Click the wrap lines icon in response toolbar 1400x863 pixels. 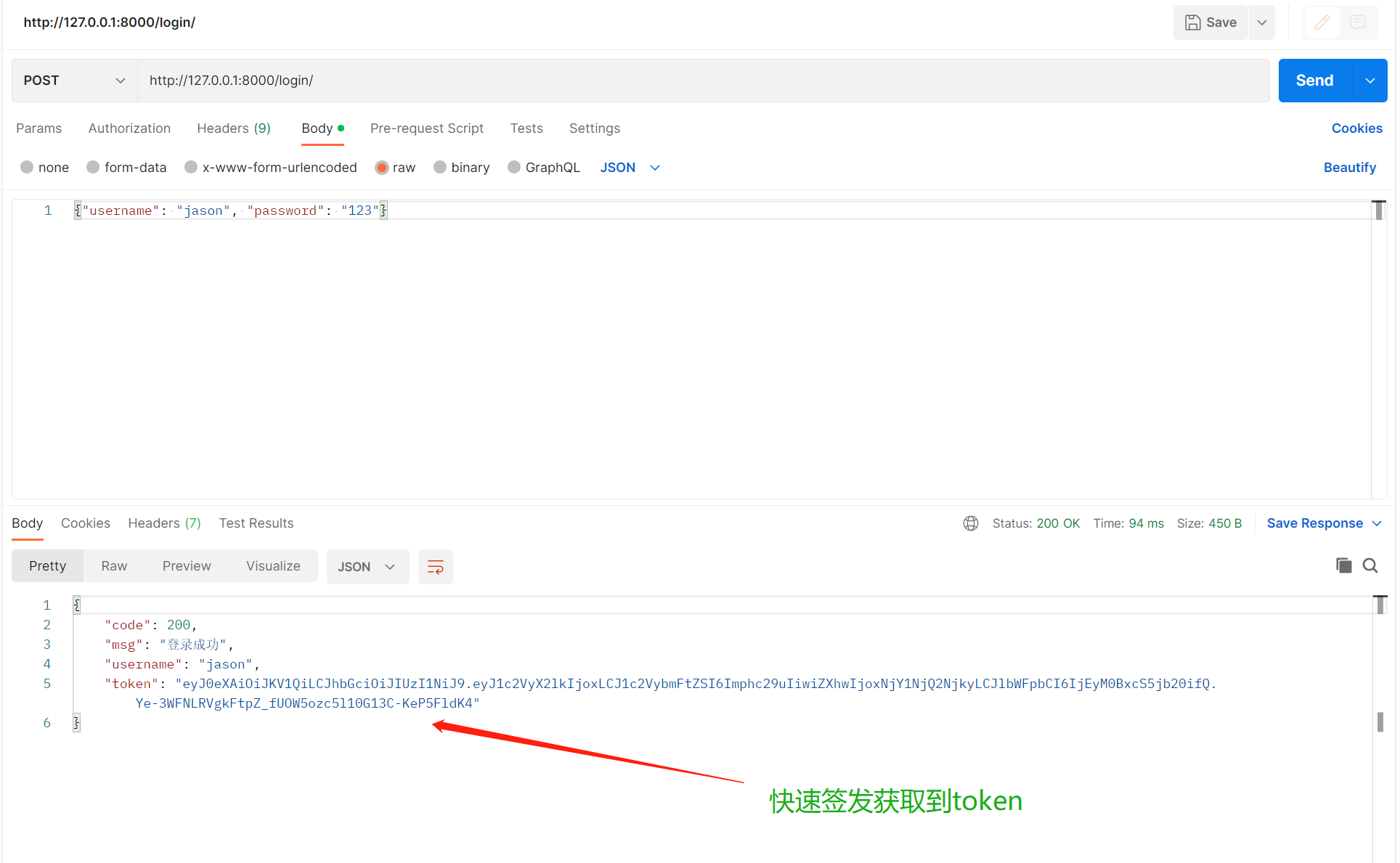435,567
